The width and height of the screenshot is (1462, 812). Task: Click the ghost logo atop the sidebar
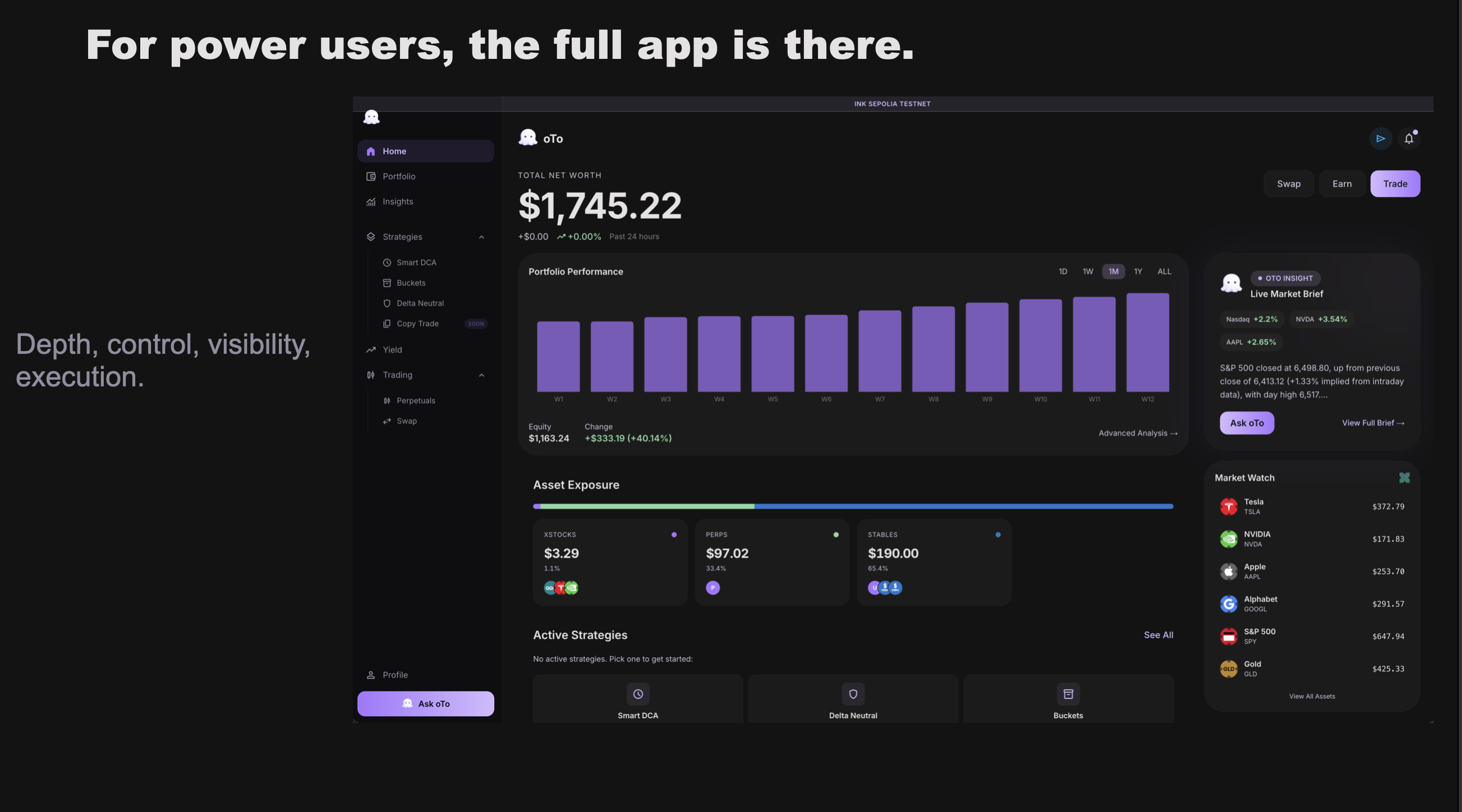click(371, 117)
